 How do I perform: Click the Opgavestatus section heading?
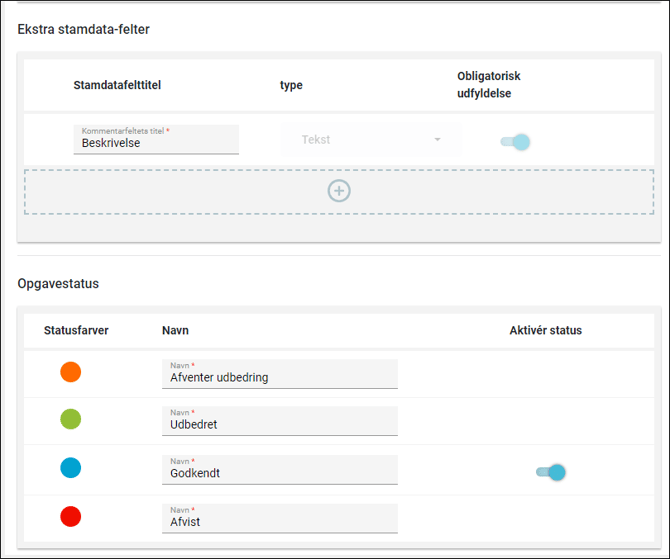58,284
